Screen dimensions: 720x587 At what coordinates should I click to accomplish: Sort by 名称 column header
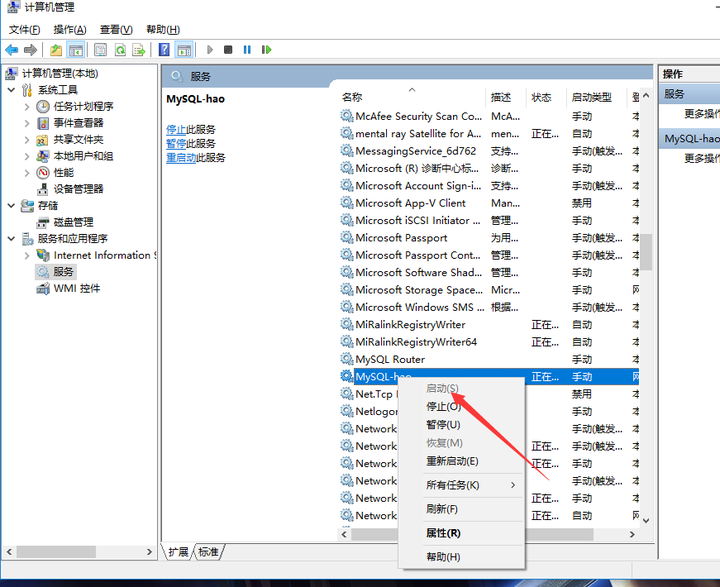[x=412, y=97]
